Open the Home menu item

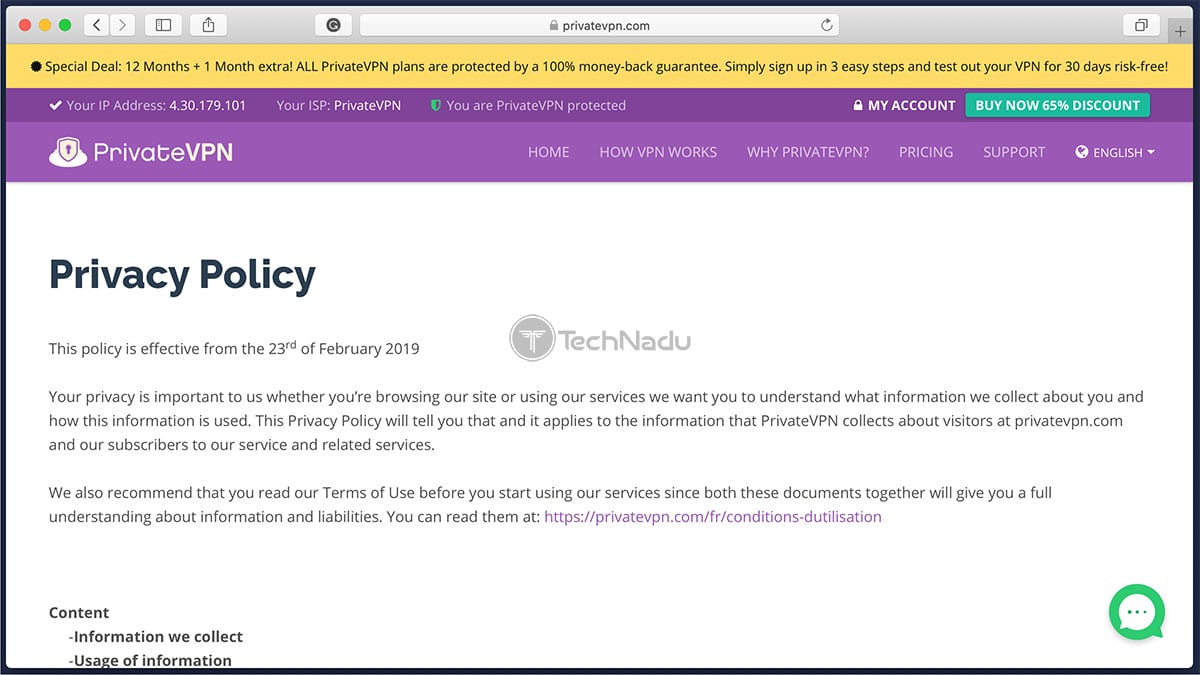click(548, 152)
